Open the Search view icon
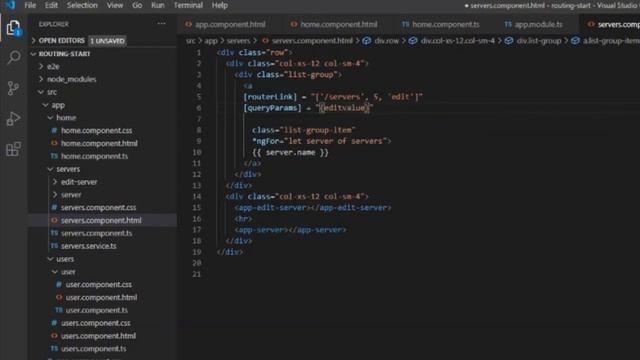This screenshot has width=640, height=360. coord(13,58)
